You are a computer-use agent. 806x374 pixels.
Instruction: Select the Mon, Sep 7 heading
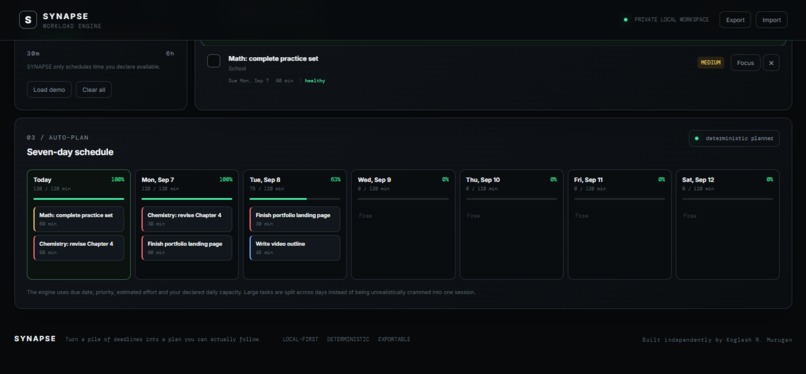click(x=158, y=180)
